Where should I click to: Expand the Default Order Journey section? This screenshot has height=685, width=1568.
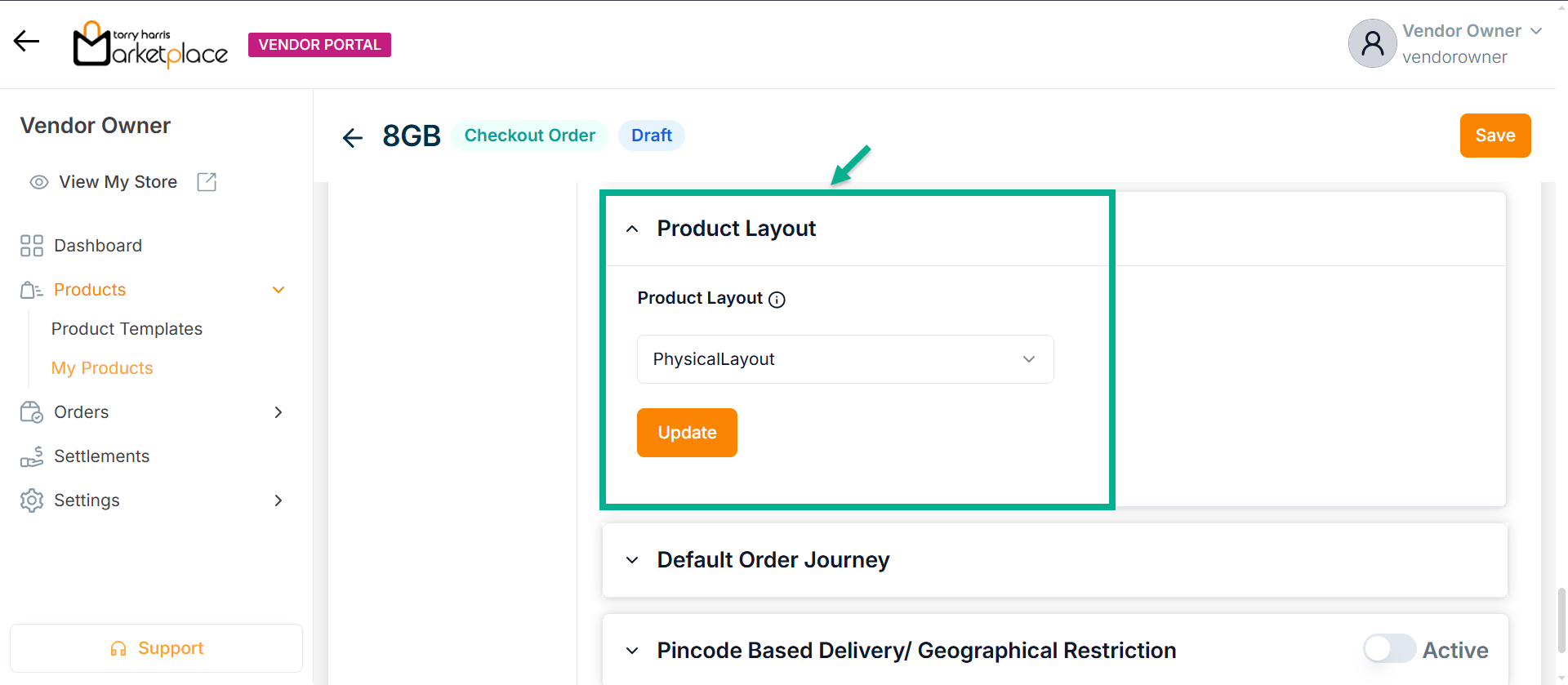(632, 560)
